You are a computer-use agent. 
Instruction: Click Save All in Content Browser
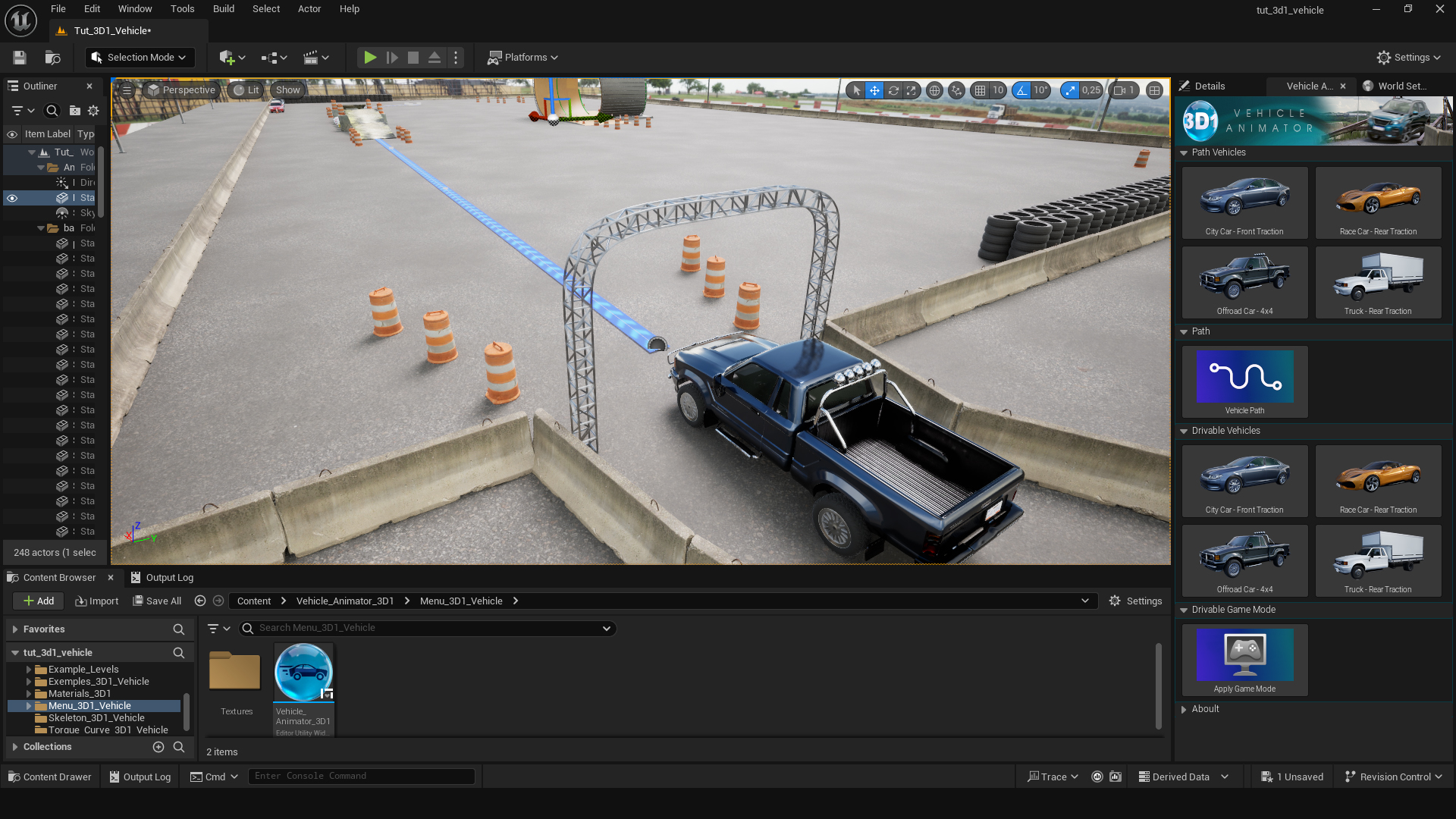point(157,601)
